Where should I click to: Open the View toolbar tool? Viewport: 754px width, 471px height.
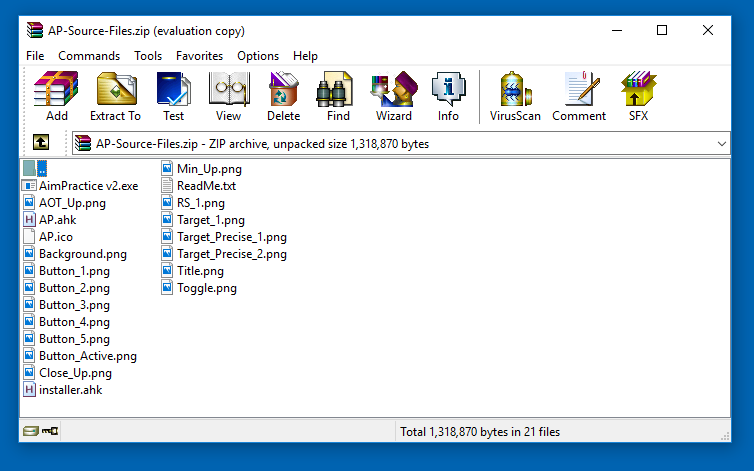click(228, 97)
